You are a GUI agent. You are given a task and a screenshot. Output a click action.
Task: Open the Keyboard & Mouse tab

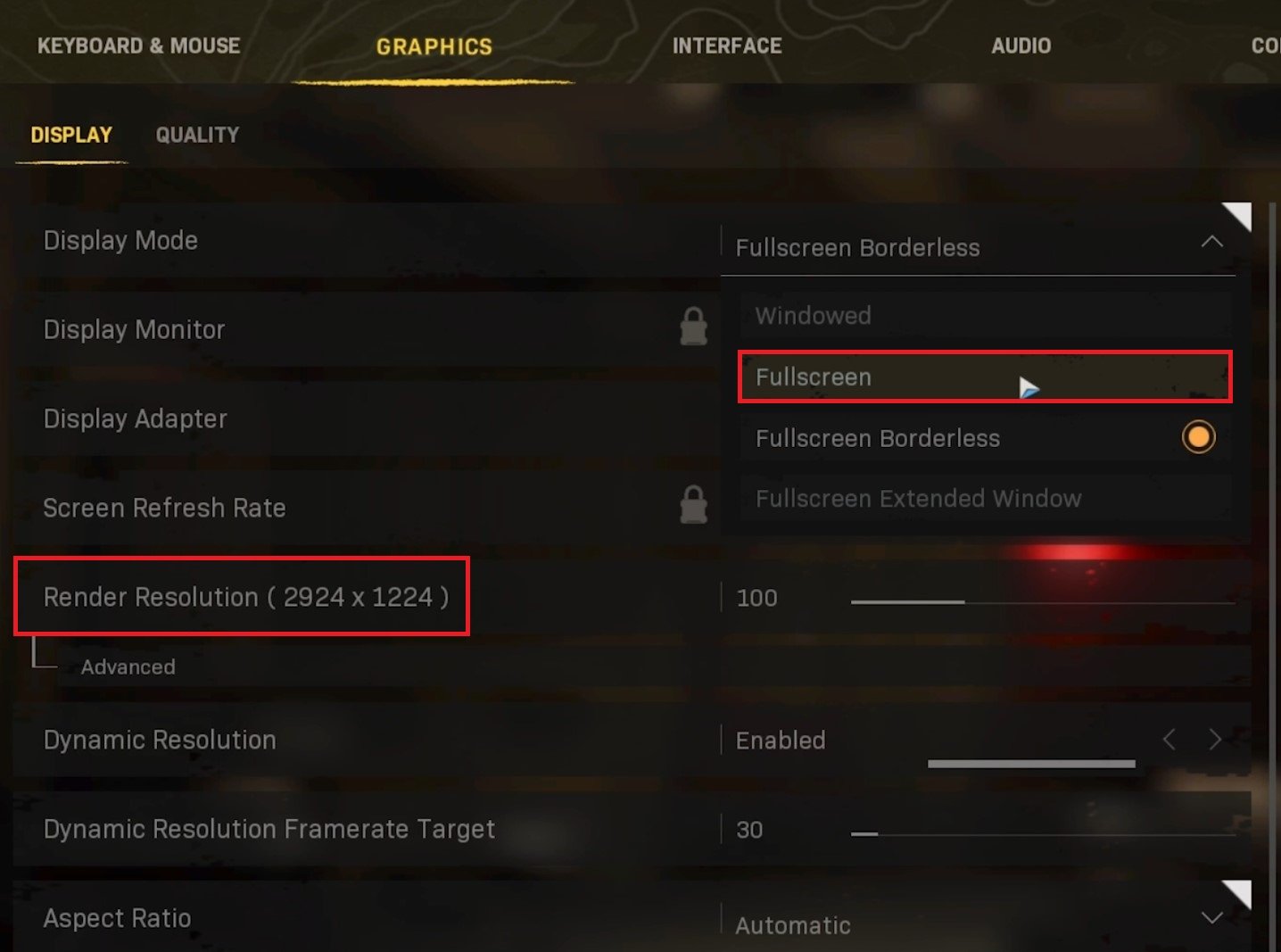(x=138, y=46)
